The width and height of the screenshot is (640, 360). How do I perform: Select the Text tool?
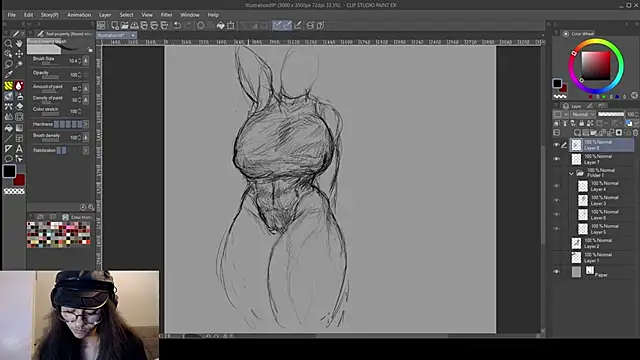(x=19, y=149)
